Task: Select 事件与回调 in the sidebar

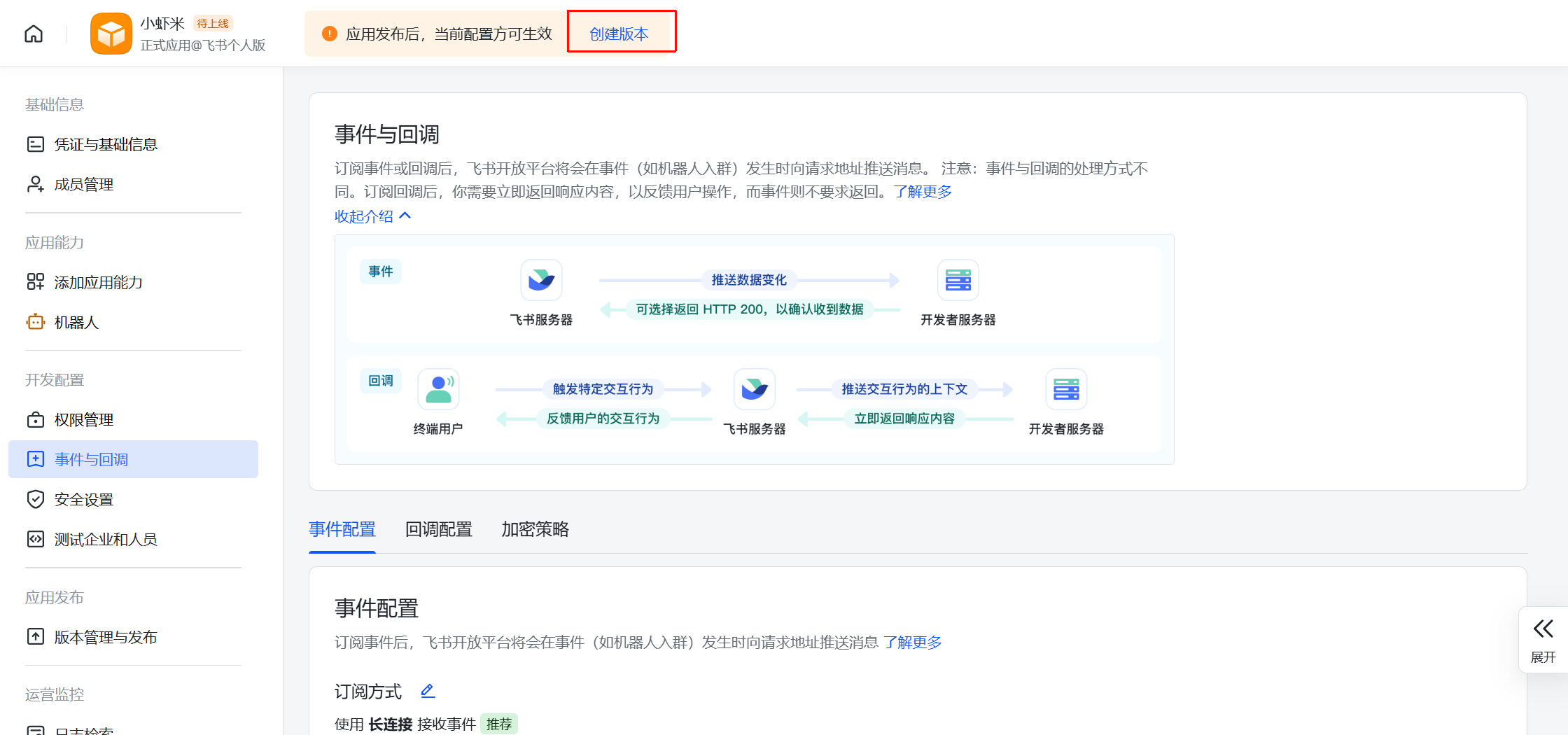Action: 92,460
